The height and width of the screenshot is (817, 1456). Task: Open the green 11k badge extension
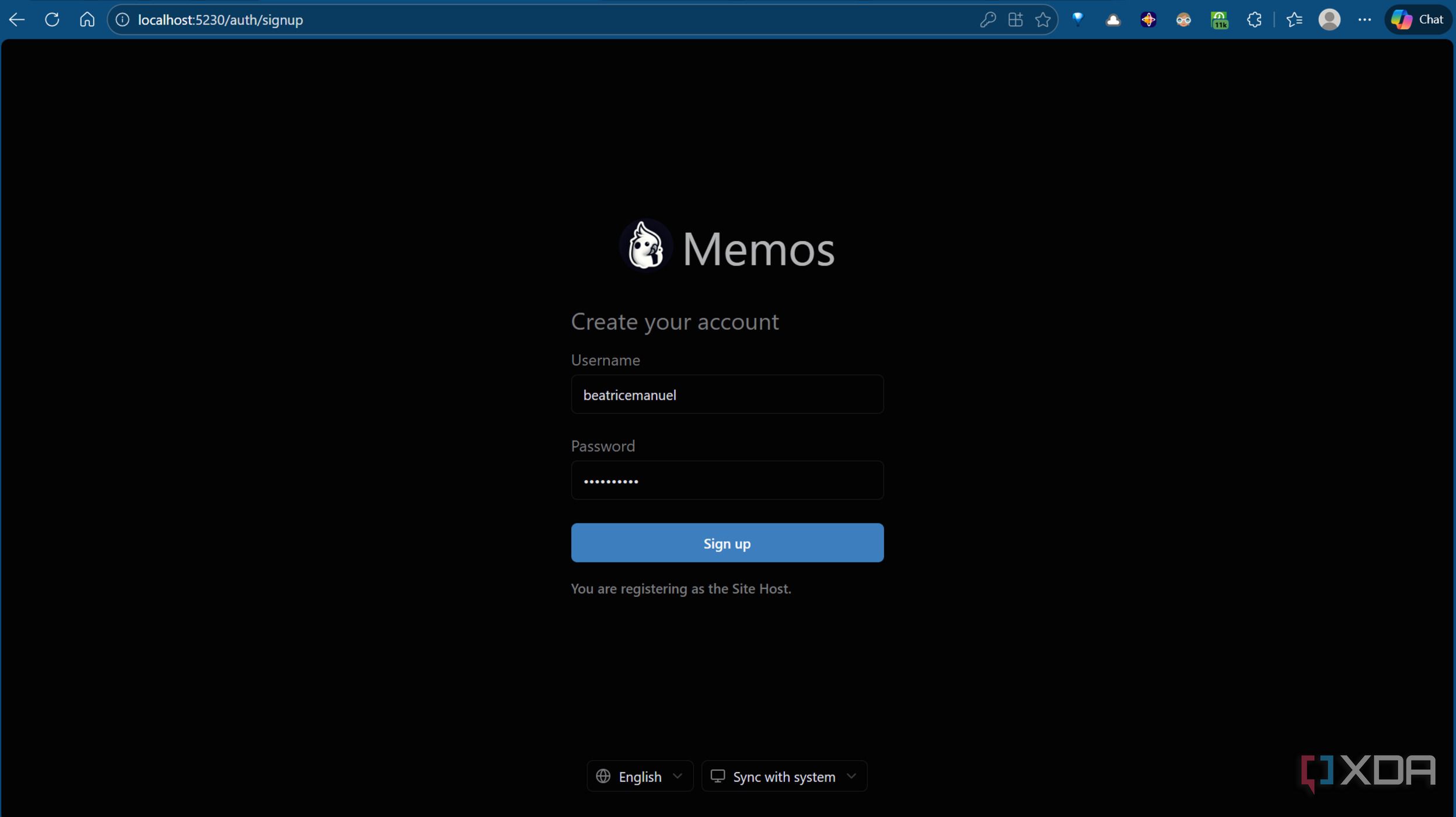[1219, 20]
